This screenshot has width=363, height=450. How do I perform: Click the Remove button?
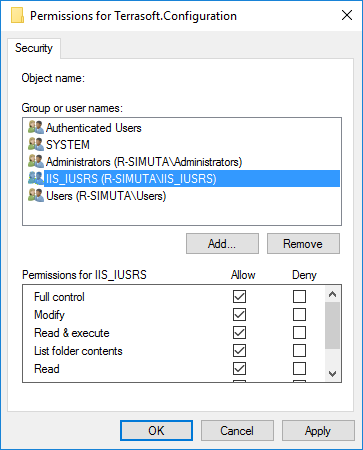tap(303, 244)
